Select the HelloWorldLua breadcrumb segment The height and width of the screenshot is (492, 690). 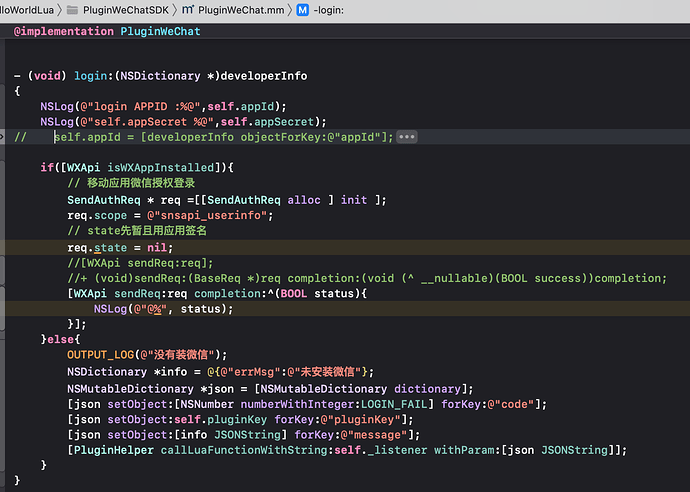[27, 10]
